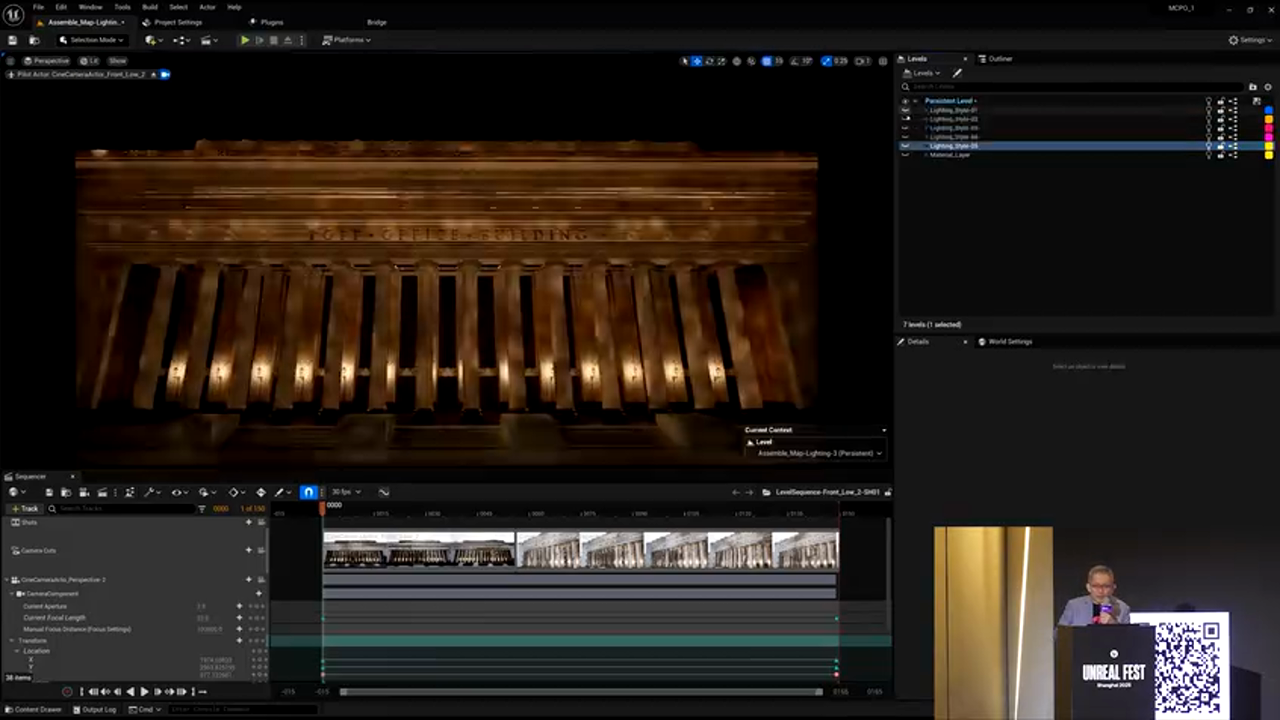This screenshot has width=1280, height=720.
Task: Open the Platforms dropdown
Action: [x=347, y=40]
